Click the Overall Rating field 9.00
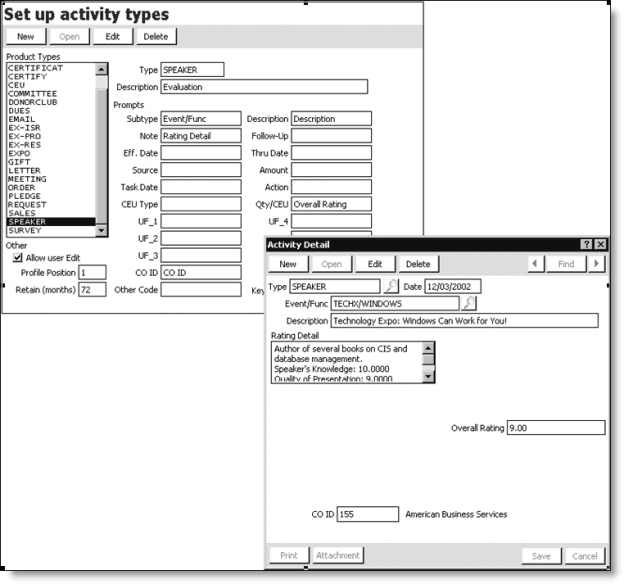The height and width of the screenshot is (584, 624). [x=556, y=428]
